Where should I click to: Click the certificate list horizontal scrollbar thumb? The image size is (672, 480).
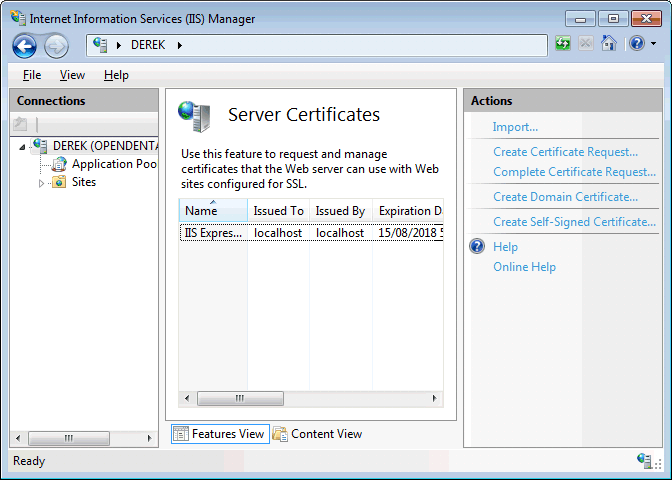(240, 398)
